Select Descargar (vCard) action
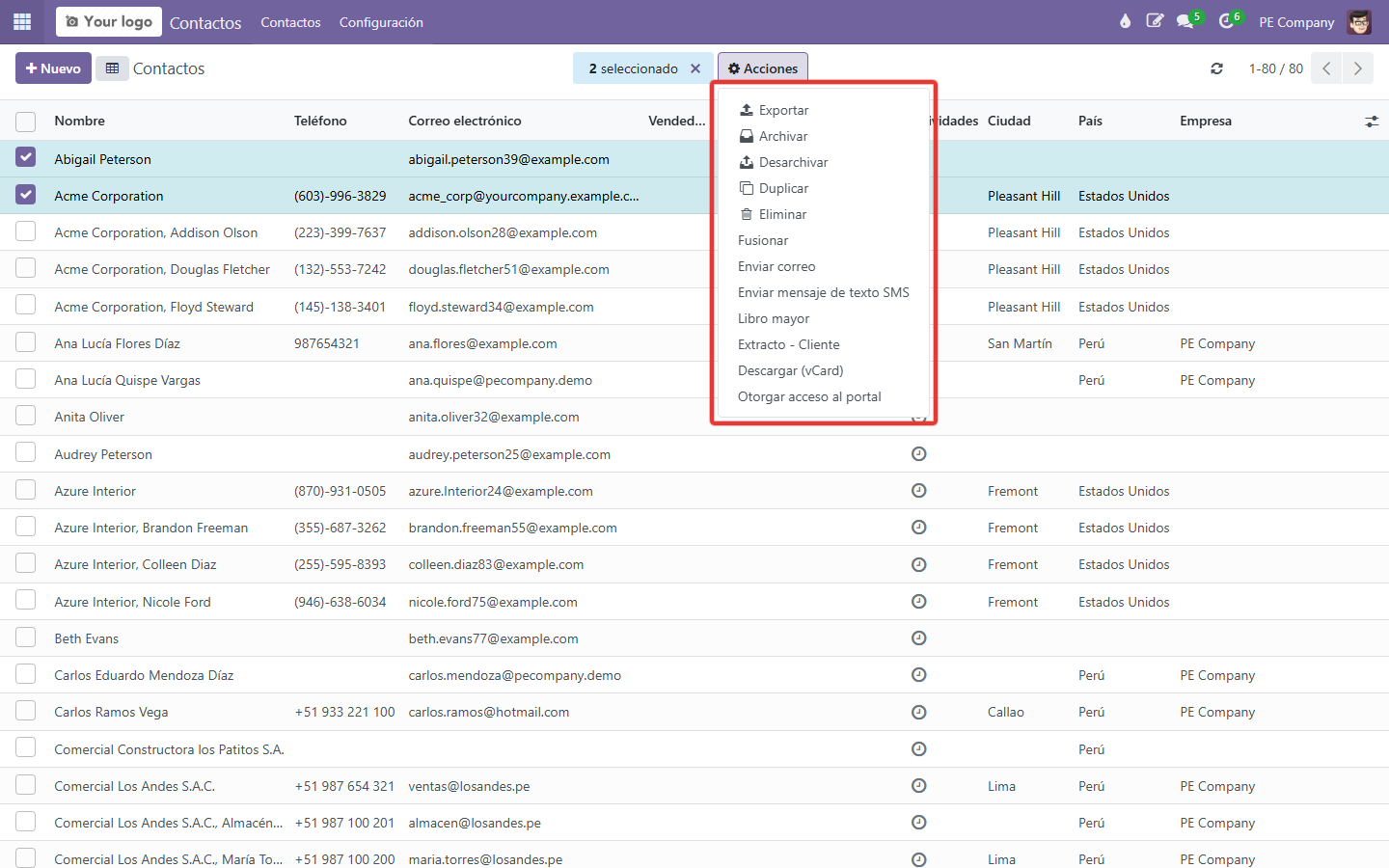The height and width of the screenshot is (868, 1389). 825,370
